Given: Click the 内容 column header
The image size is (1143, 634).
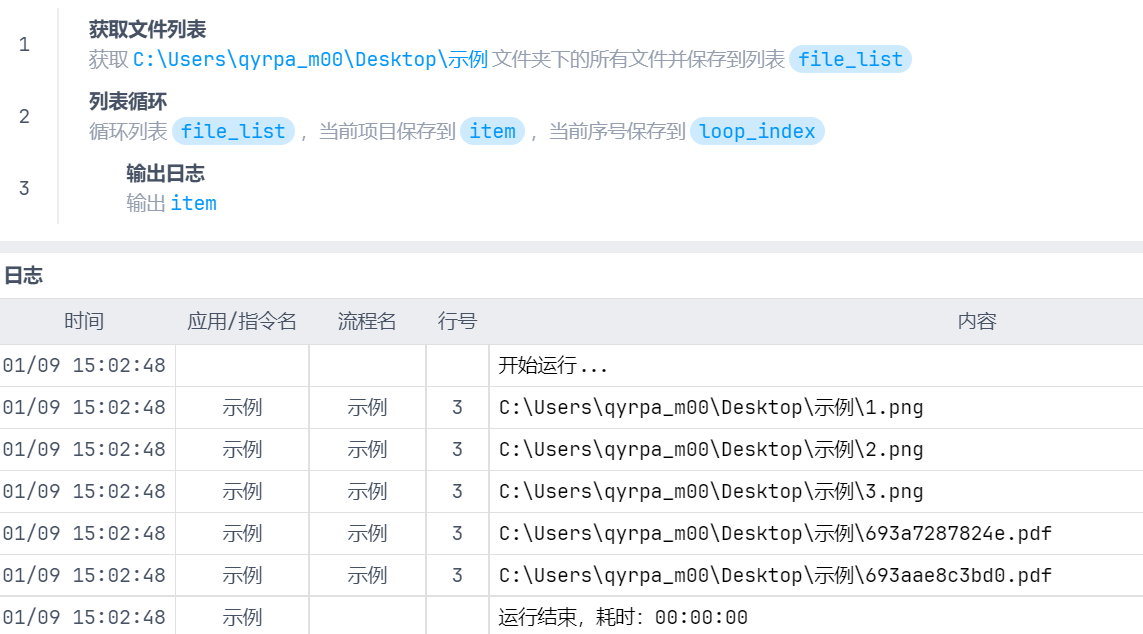Looking at the screenshot, I should pyautogui.click(x=976, y=321).
